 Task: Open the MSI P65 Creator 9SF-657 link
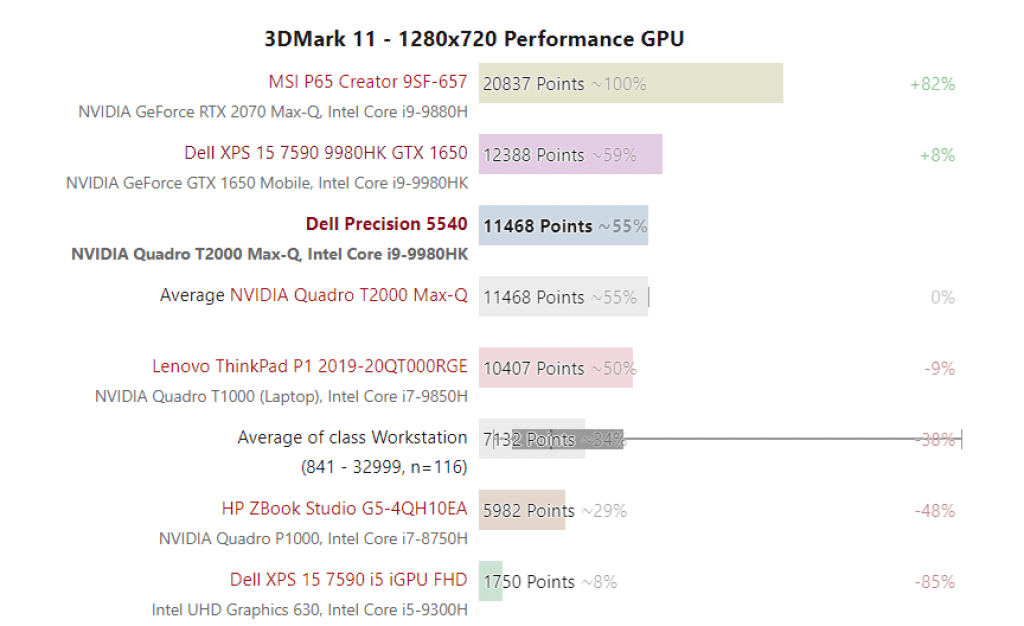pos(367,82)
